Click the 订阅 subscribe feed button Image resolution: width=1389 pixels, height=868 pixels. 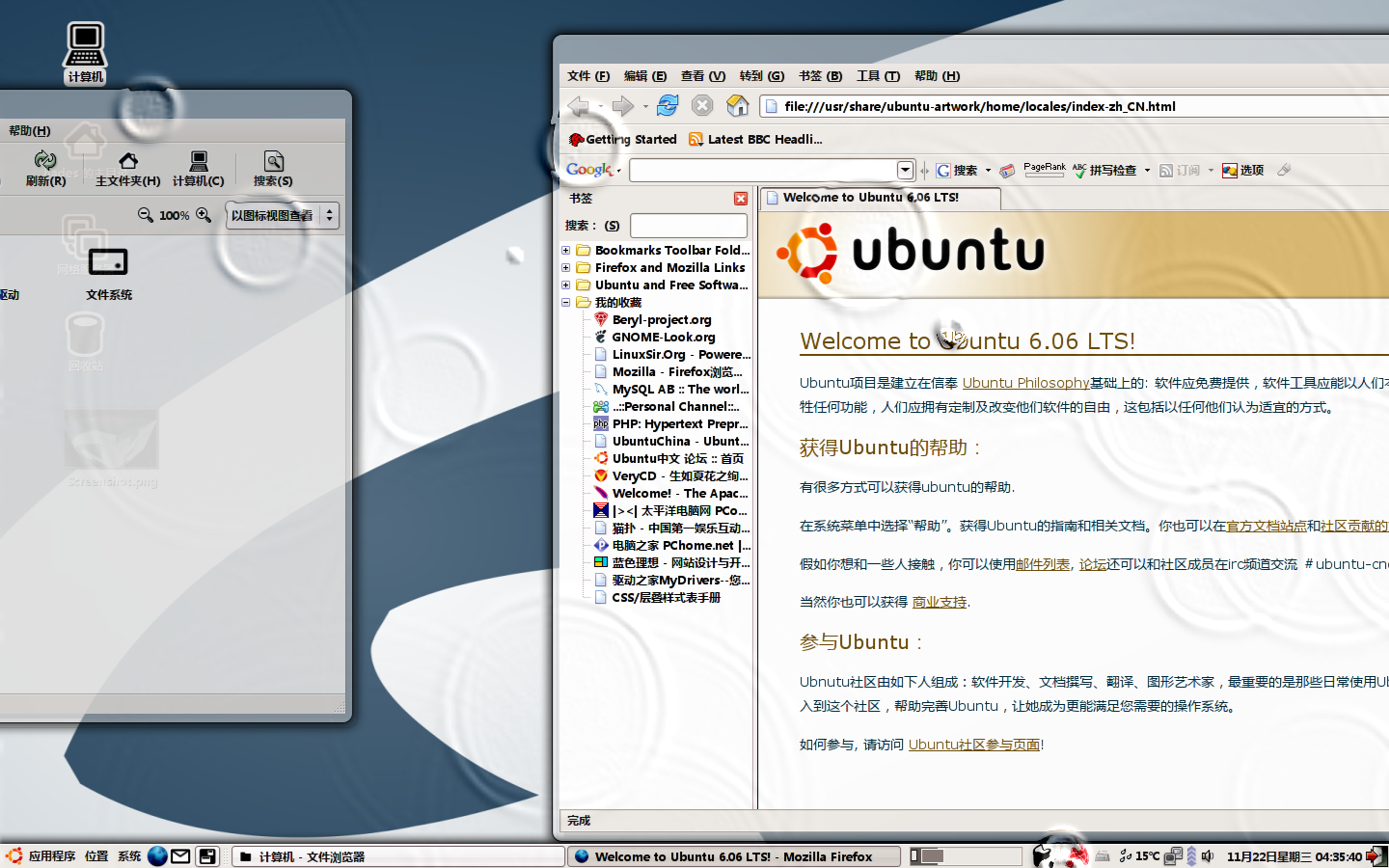(1180, 171)
